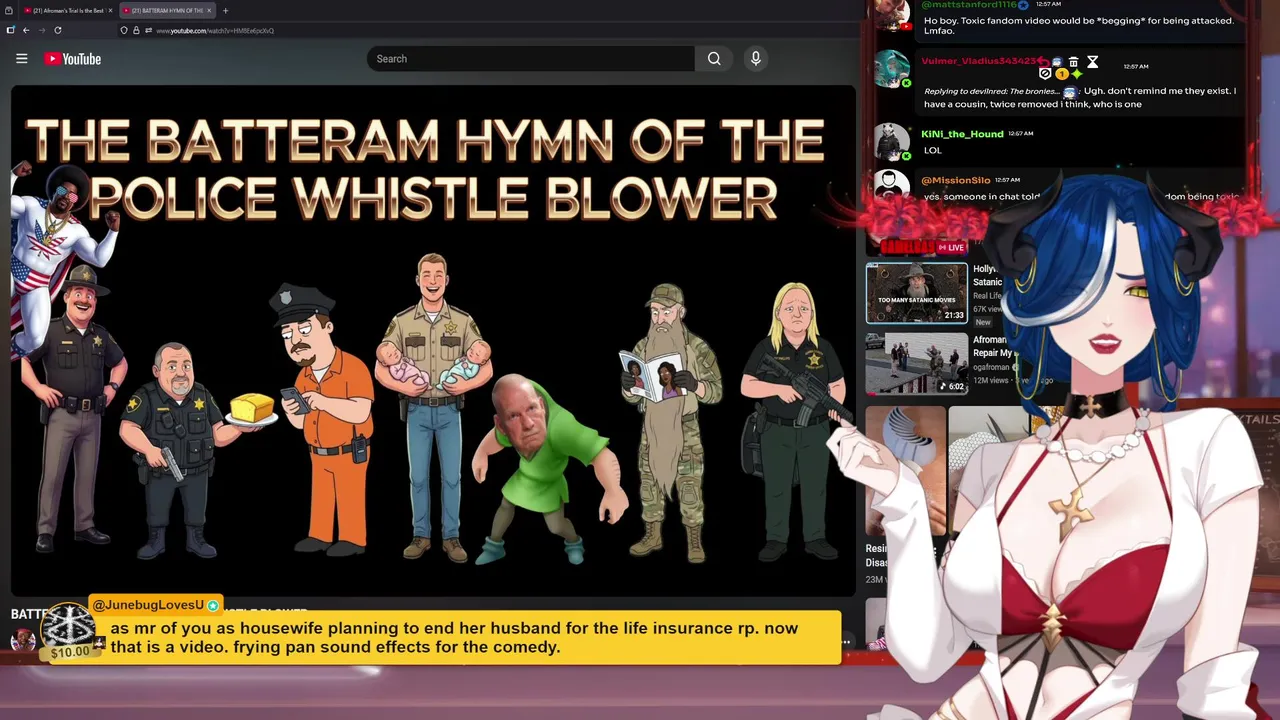The width and height of the screenshot is (1280, 720).
Task: Close the BATTERAM HYMN tab
Action: [x=209, y=10]
